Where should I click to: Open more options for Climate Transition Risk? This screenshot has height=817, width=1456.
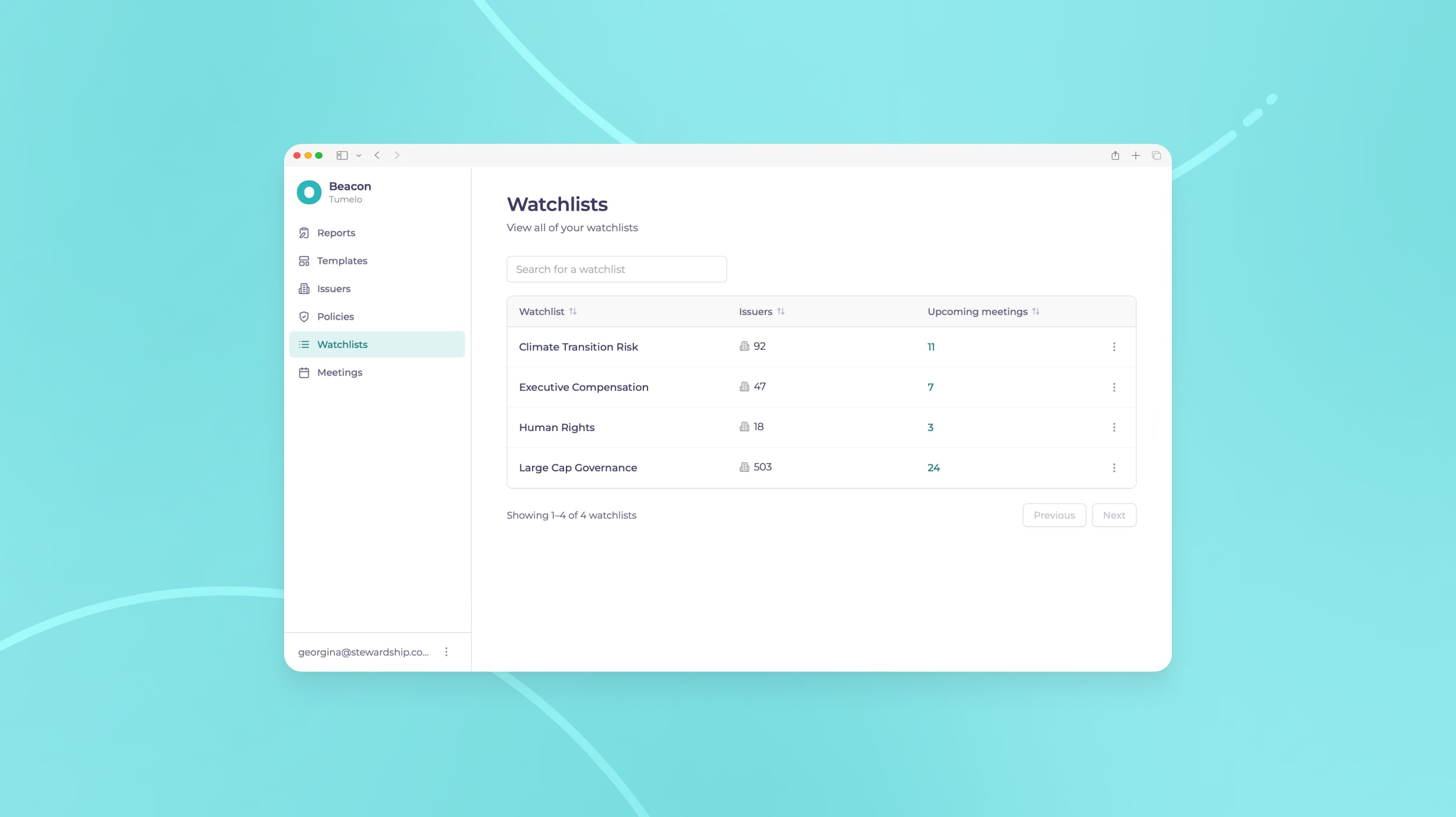point(1114,347)
